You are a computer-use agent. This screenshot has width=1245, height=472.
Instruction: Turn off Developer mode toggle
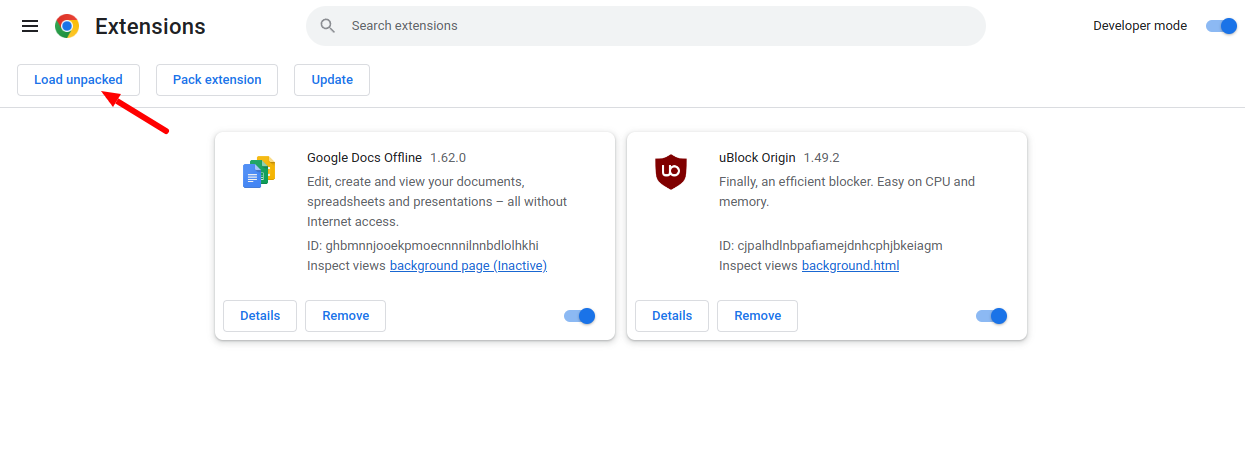(1222, 26)
